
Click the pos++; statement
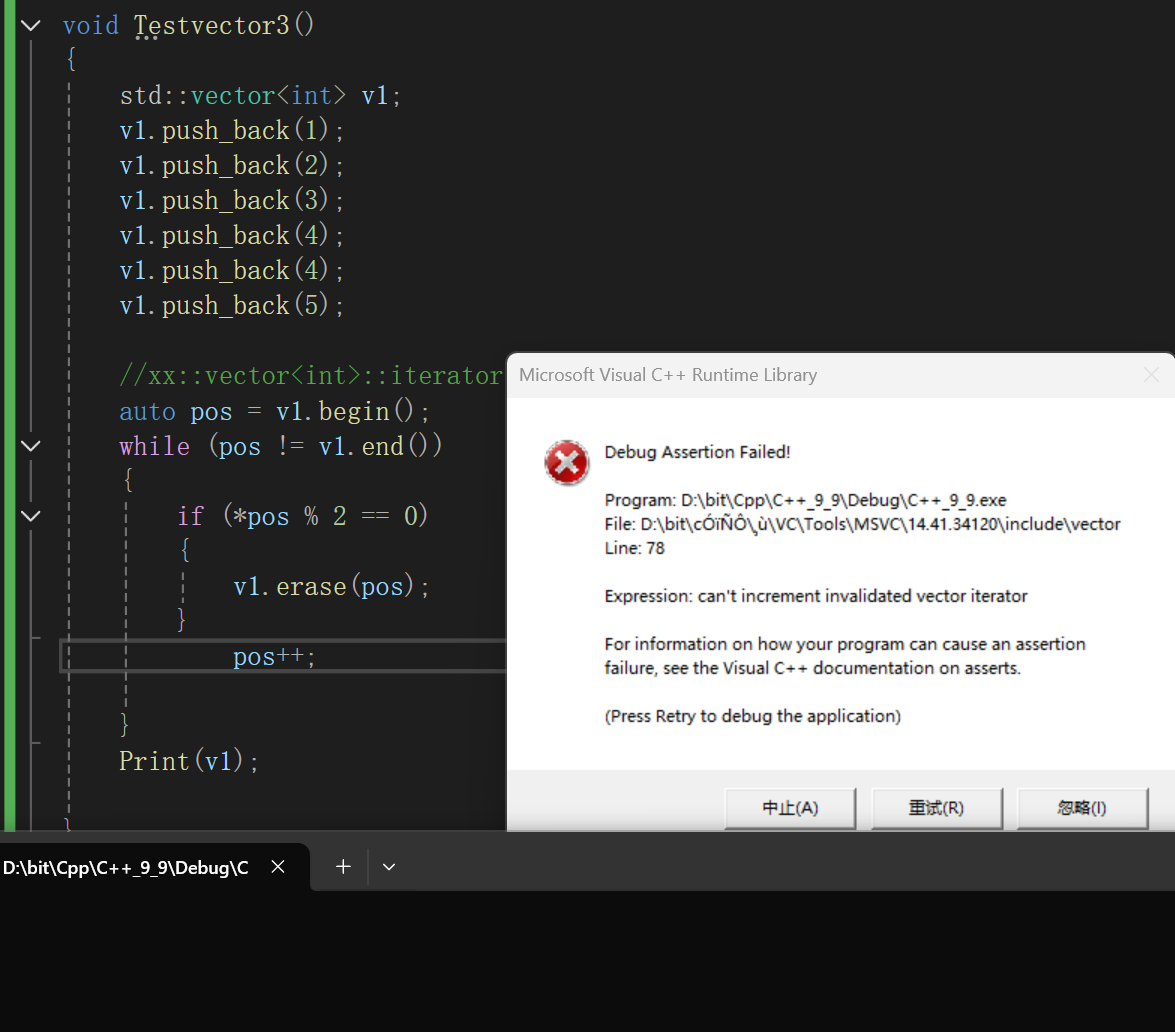tap(274, 657)
